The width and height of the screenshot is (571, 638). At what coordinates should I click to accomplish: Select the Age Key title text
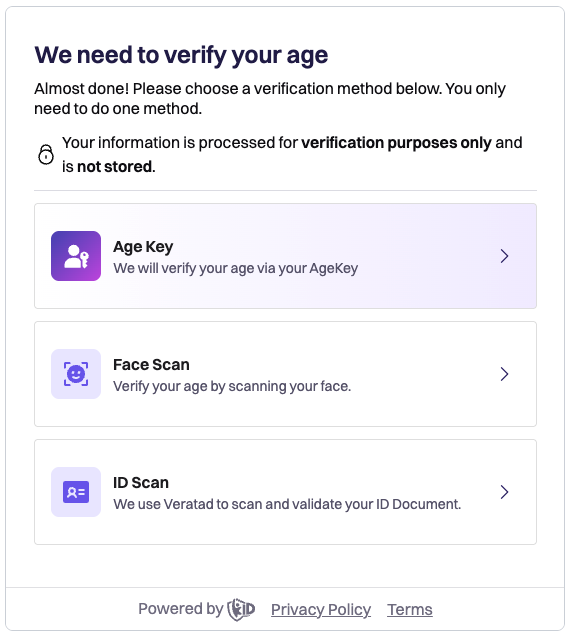click(x=143, y=247)
